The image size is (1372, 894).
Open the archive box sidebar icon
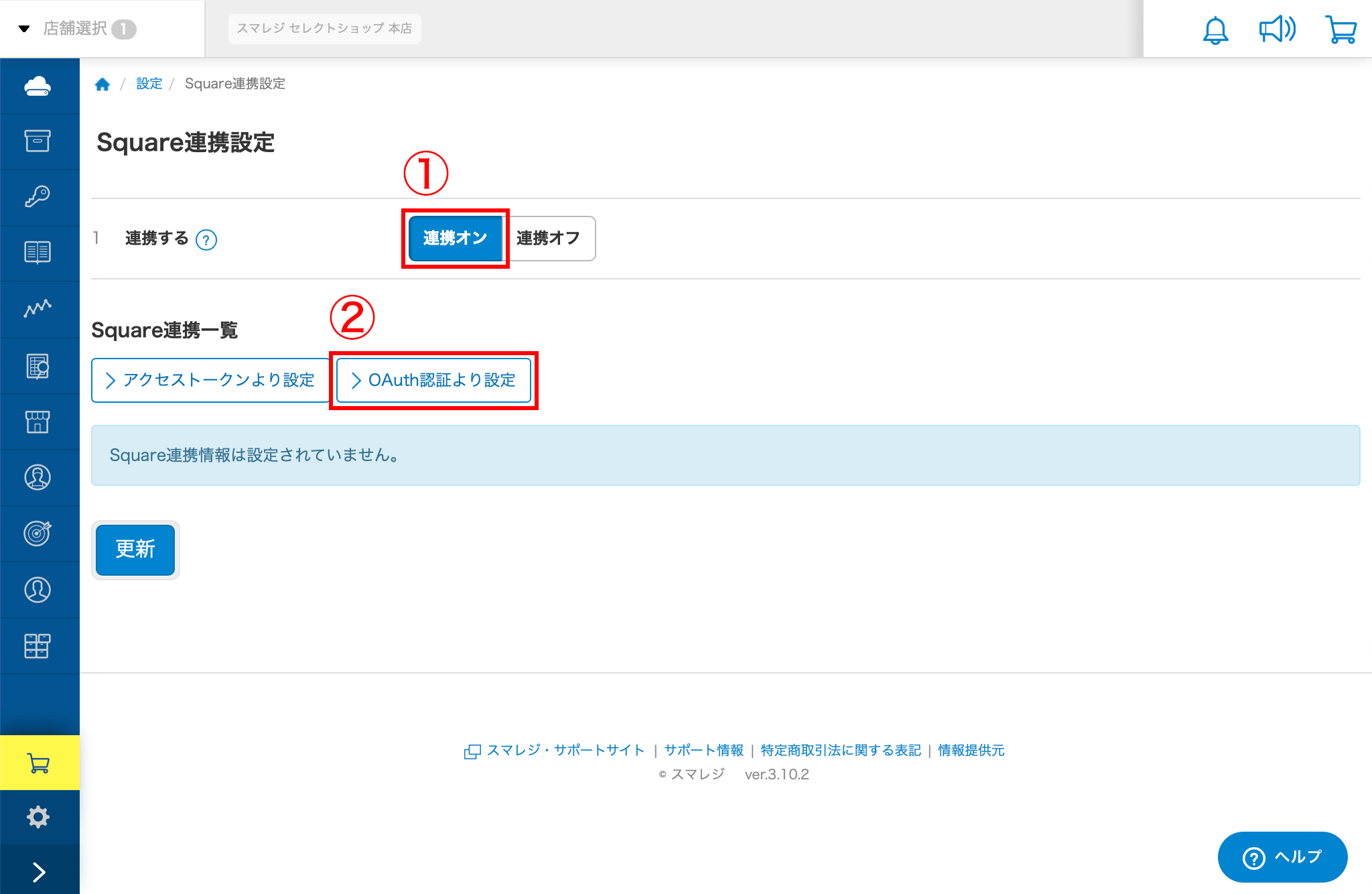(x=38, y=141)
